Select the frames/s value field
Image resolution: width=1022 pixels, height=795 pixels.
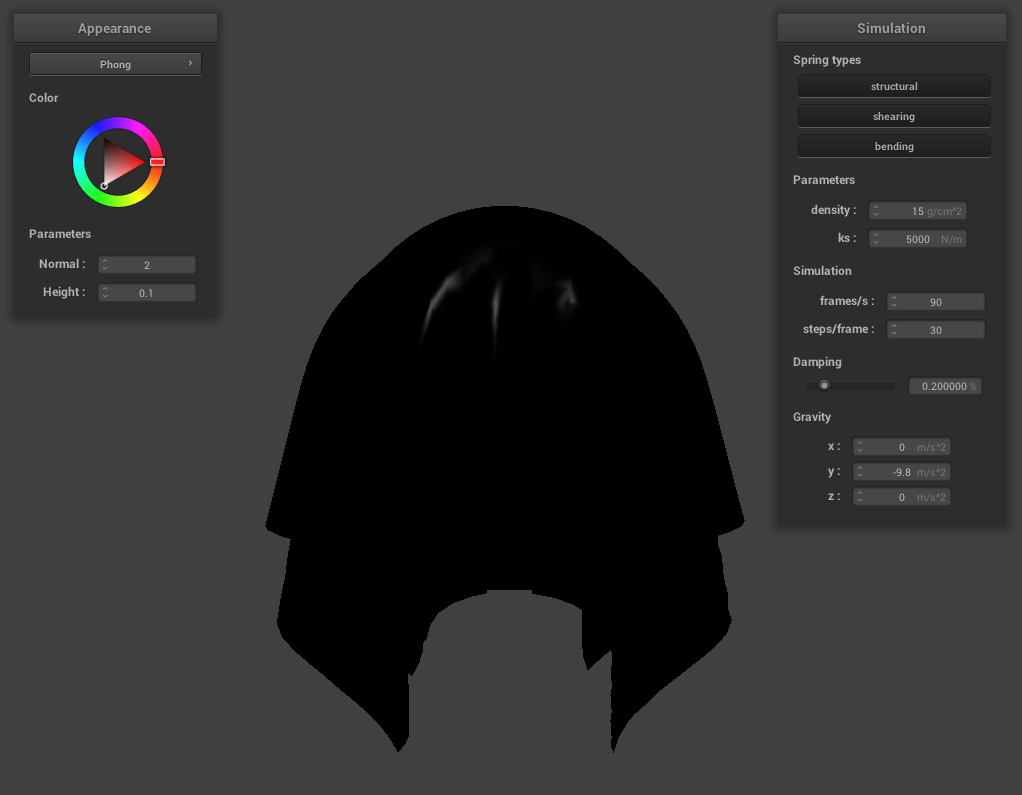pos(936,302)
